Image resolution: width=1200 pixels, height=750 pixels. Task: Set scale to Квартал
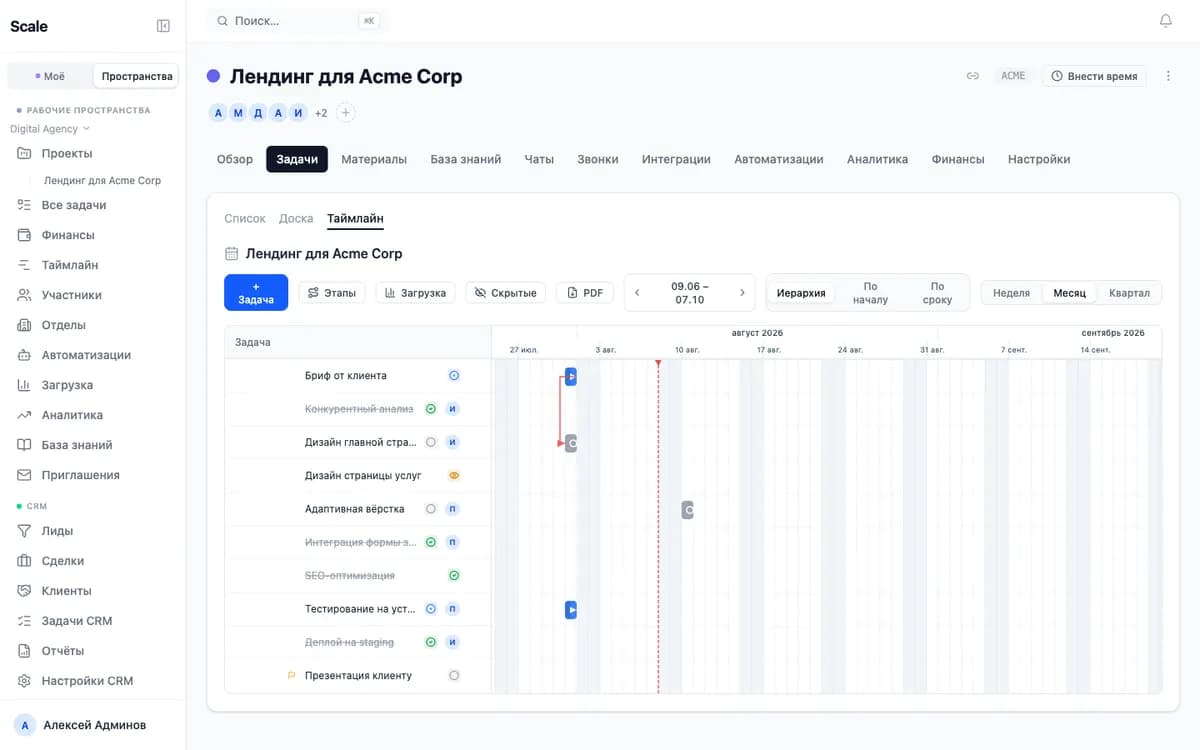tap(1129, 293)
